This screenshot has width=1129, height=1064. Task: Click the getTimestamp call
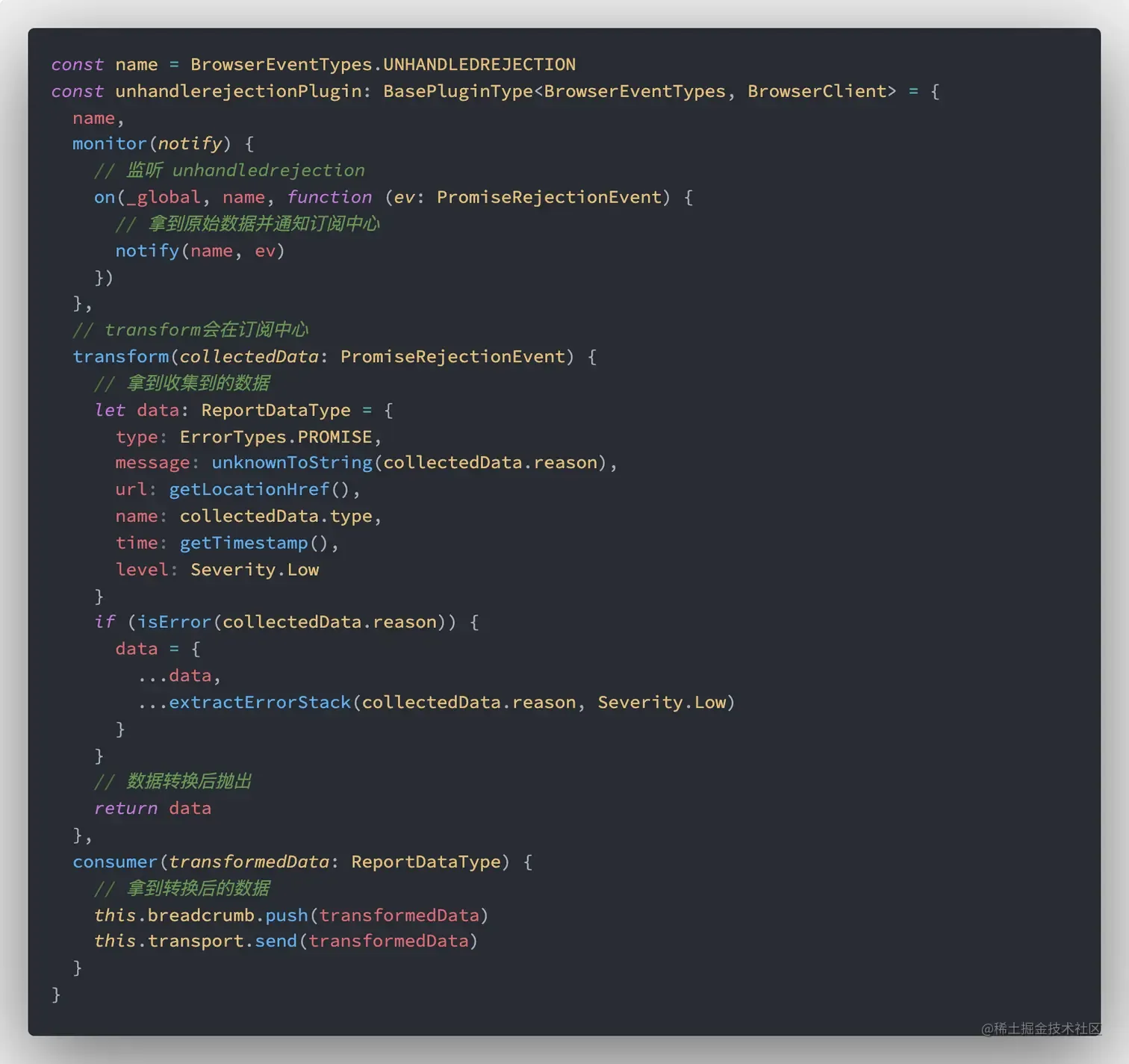click(243, 544)
